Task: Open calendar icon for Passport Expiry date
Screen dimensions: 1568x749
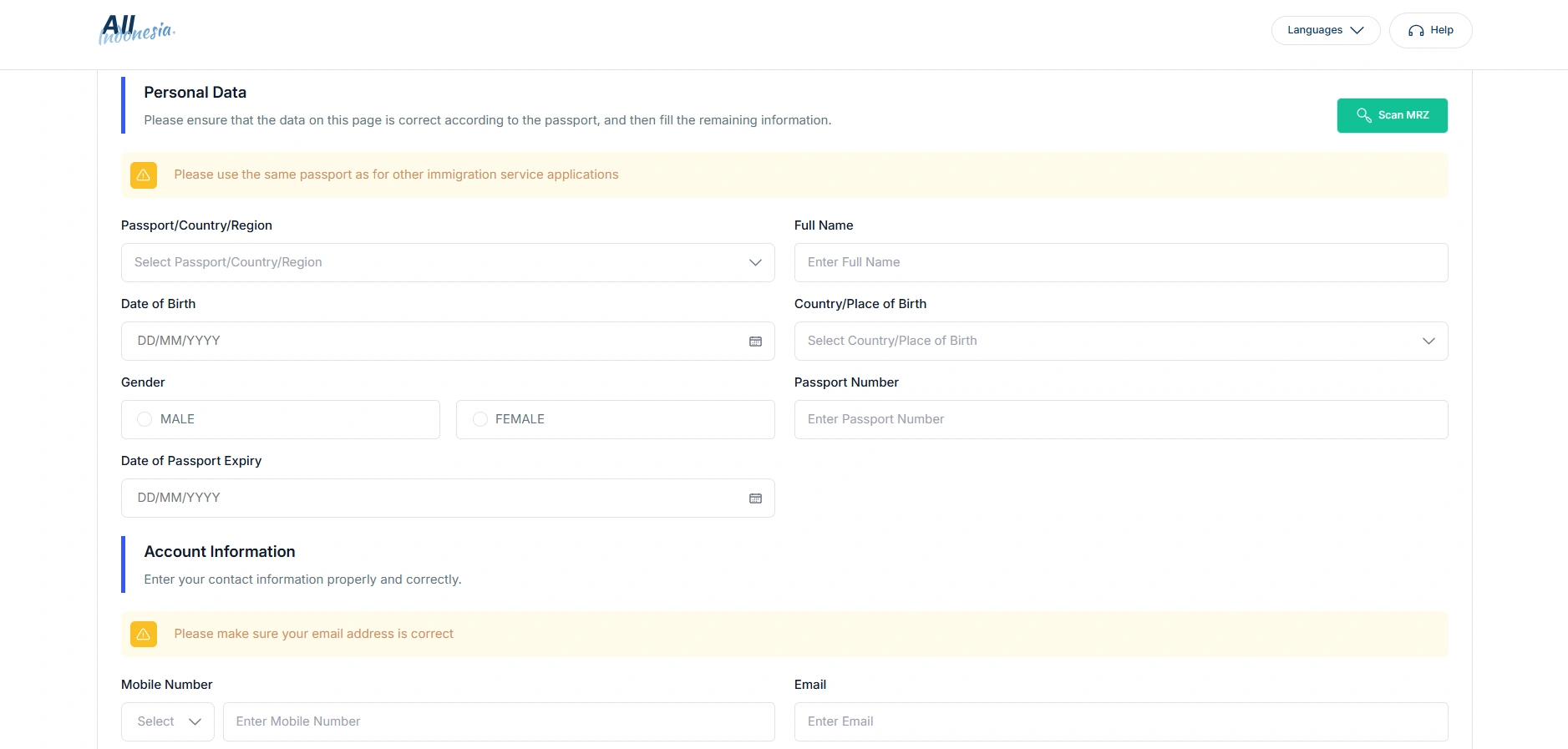Action: click(755, 498)
